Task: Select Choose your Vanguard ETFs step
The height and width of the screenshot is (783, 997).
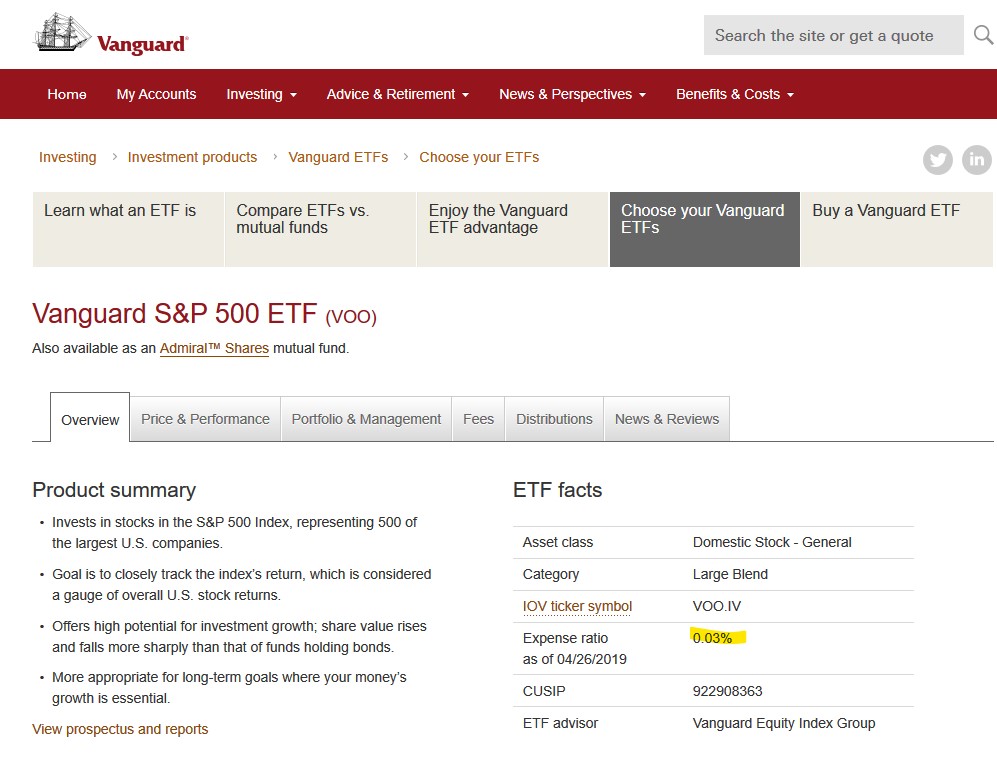Action: pos(705,229)
